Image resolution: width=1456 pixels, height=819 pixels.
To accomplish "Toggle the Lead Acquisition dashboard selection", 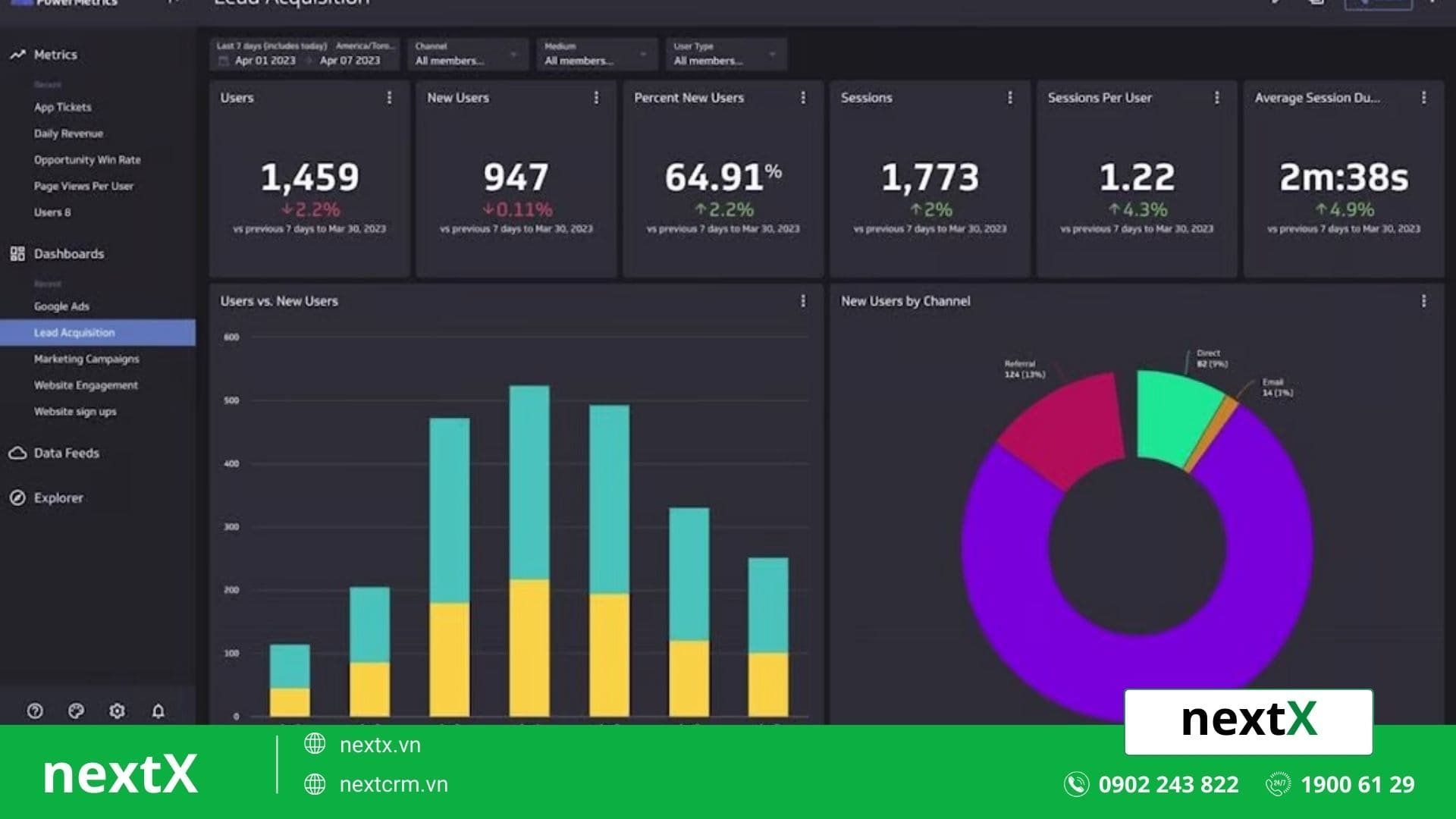I will coord(74,332).
